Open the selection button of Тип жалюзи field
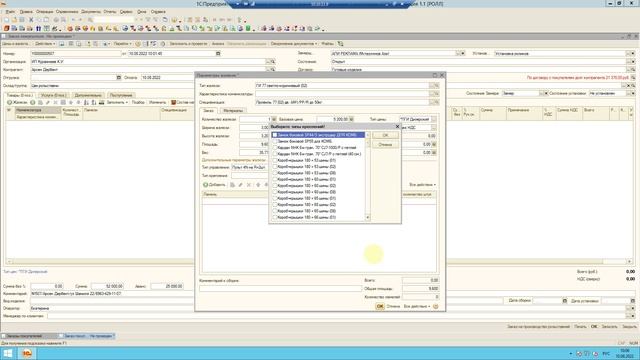 pyautogui.click(x=432, y=86)
